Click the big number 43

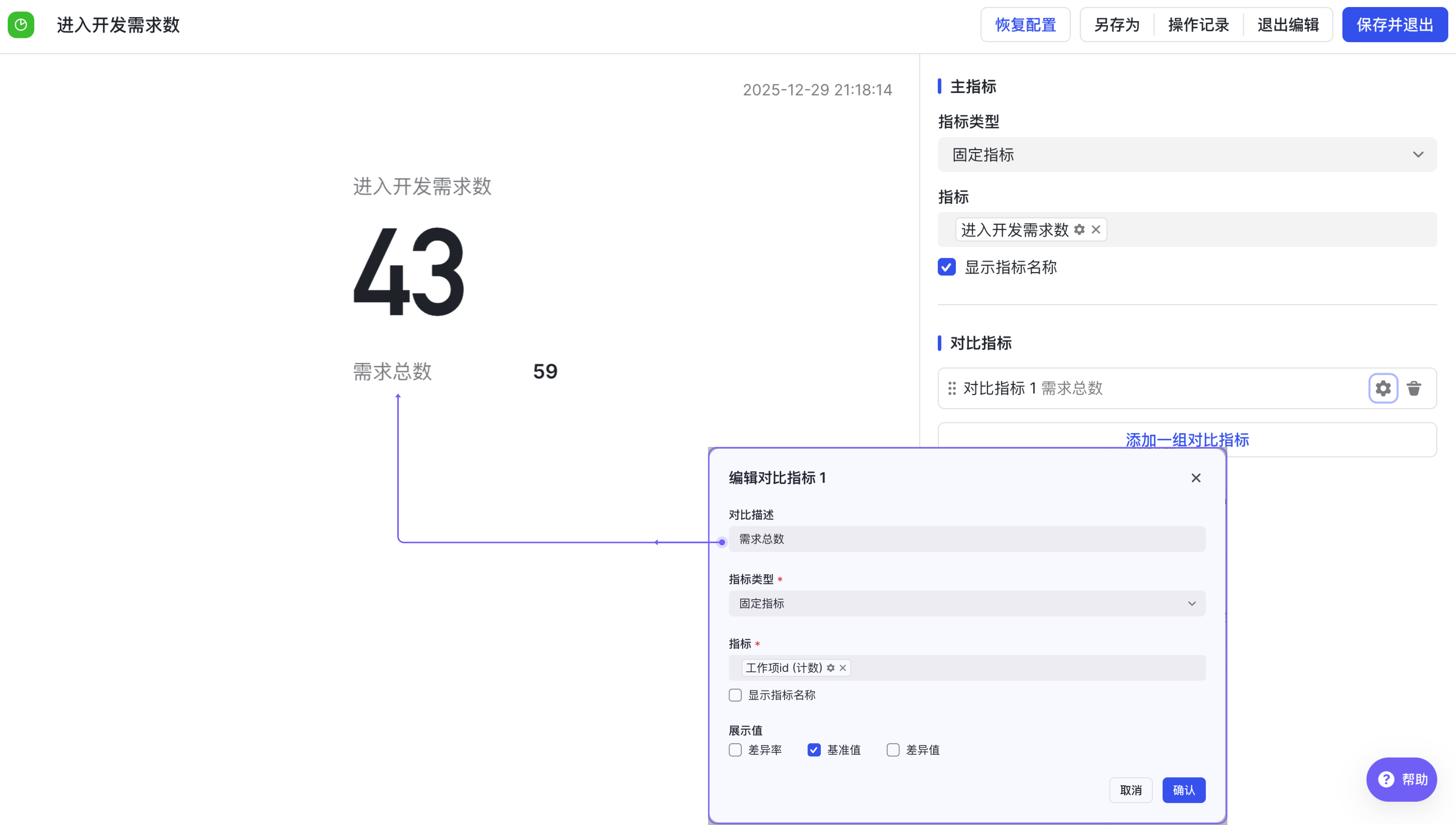pos(409,273)
